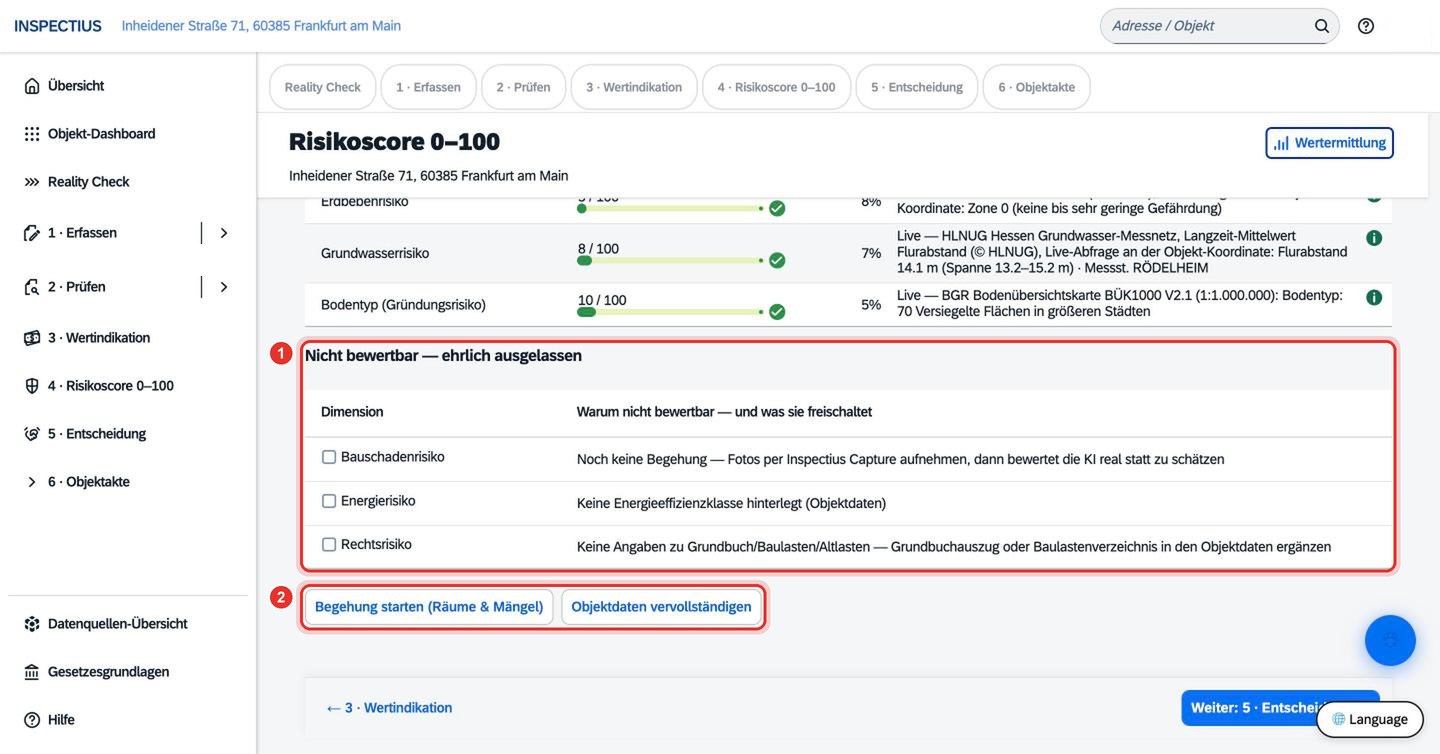Click Begehung starten (Räume & Mängel)
The height and width of the screenshot is (754, 1440).
[429, 607]
